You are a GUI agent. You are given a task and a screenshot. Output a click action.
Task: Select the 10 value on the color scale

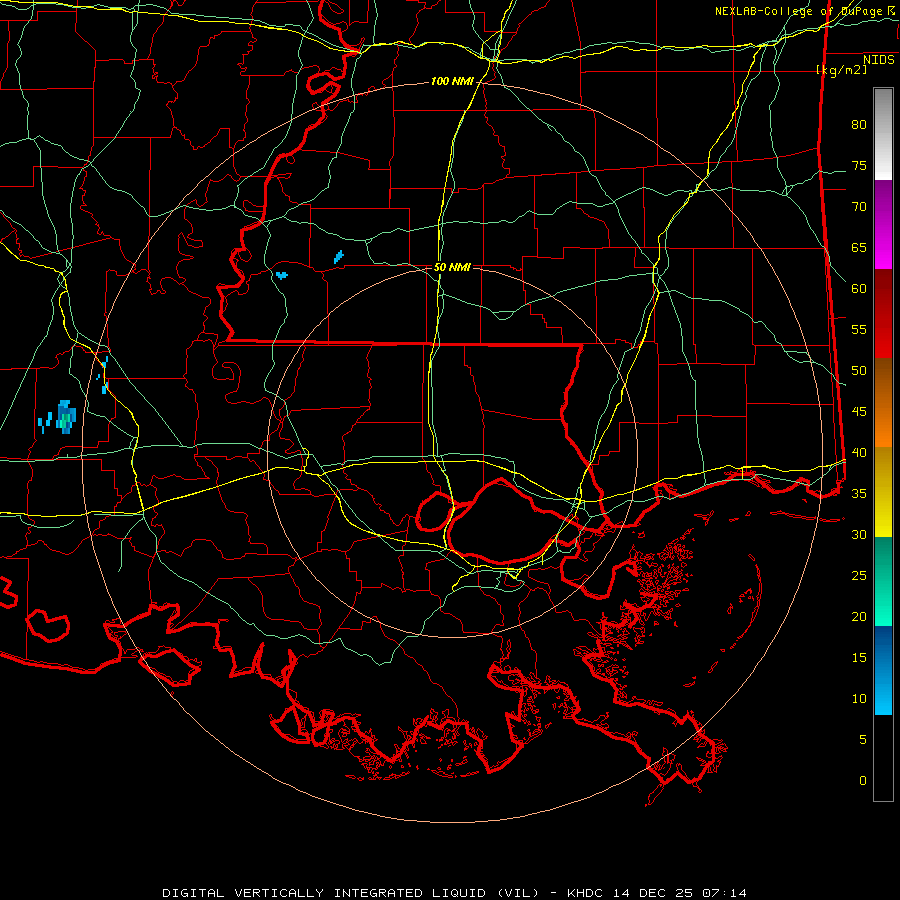coord(859,699)
